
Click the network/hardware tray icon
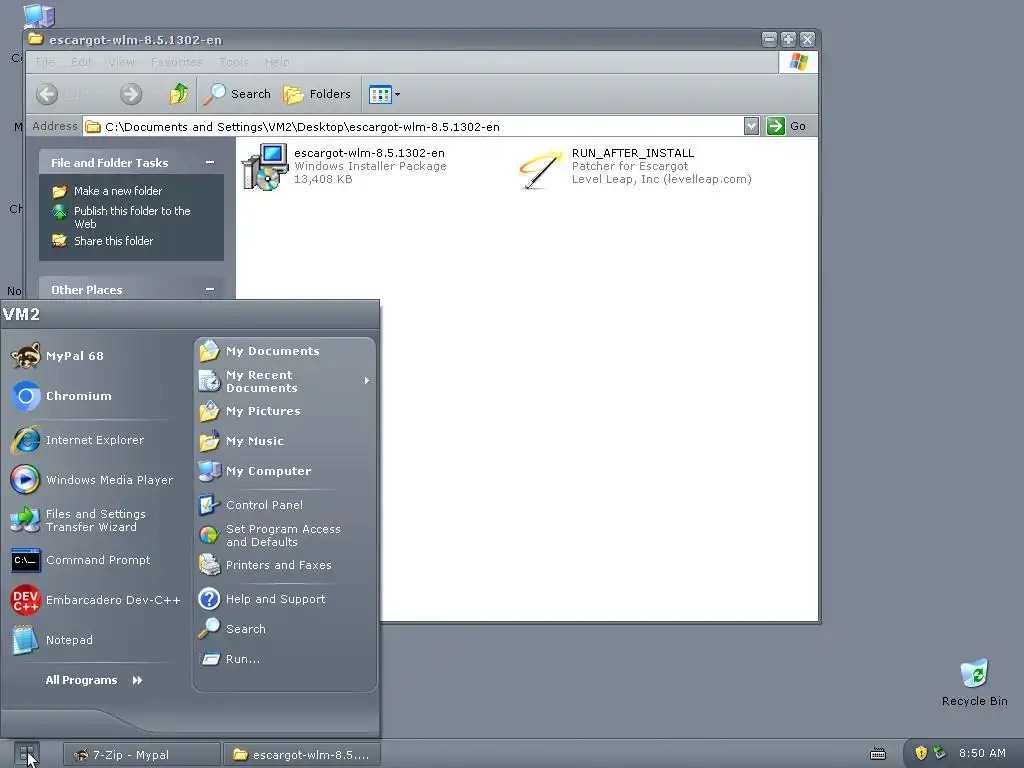(x=939, y=753)
